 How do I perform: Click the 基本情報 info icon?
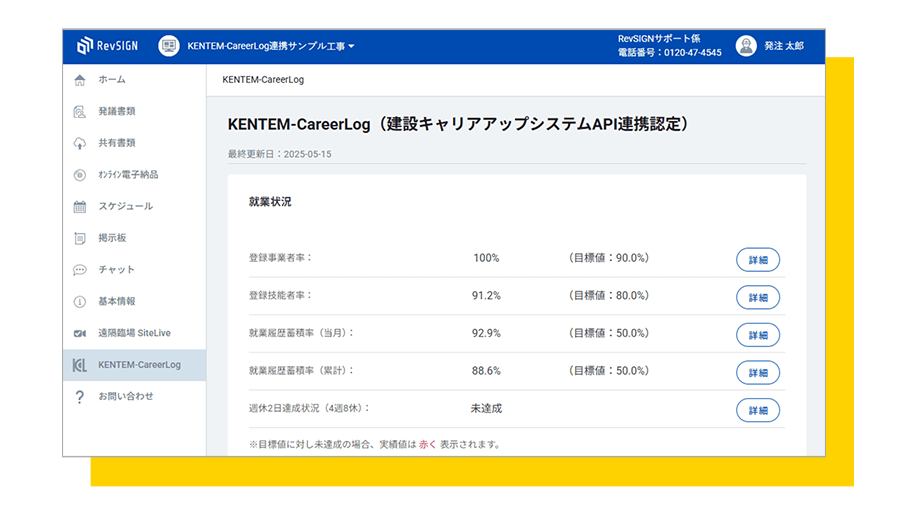pyautogui.click(x=80, y=302)
